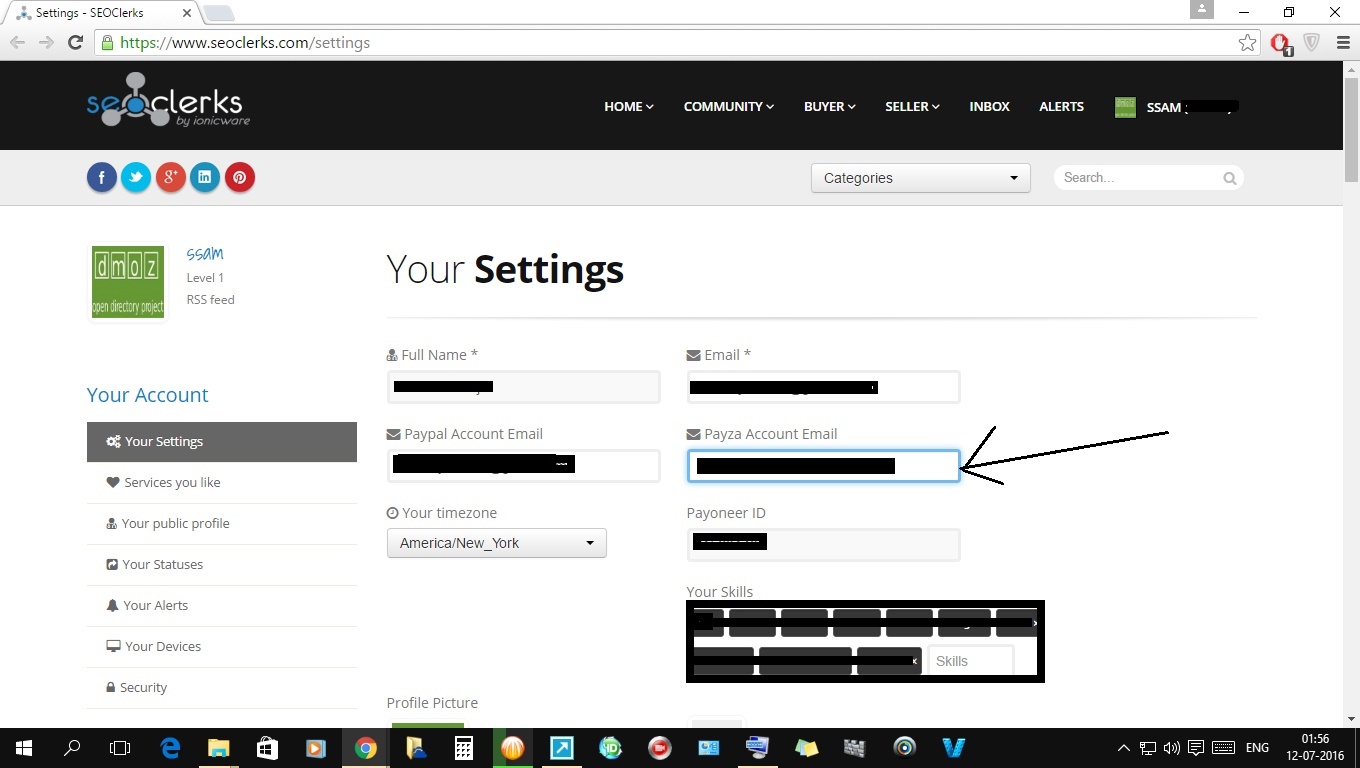Open Services you like in sidebar

tap(222, 483)
